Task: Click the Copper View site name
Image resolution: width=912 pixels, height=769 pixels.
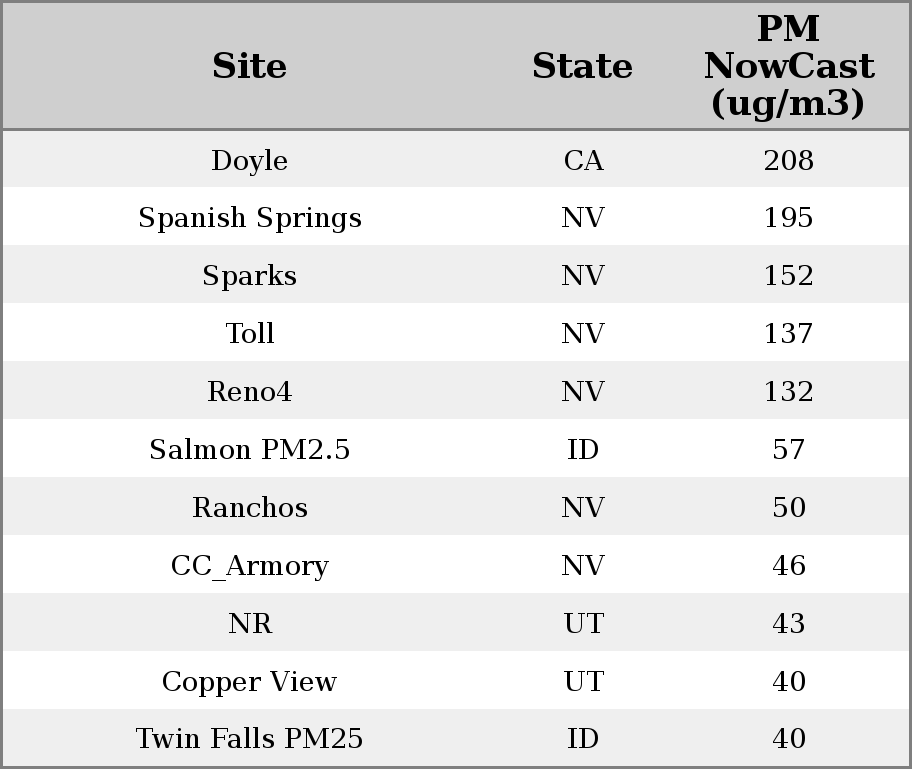Action: coord(249,682)
